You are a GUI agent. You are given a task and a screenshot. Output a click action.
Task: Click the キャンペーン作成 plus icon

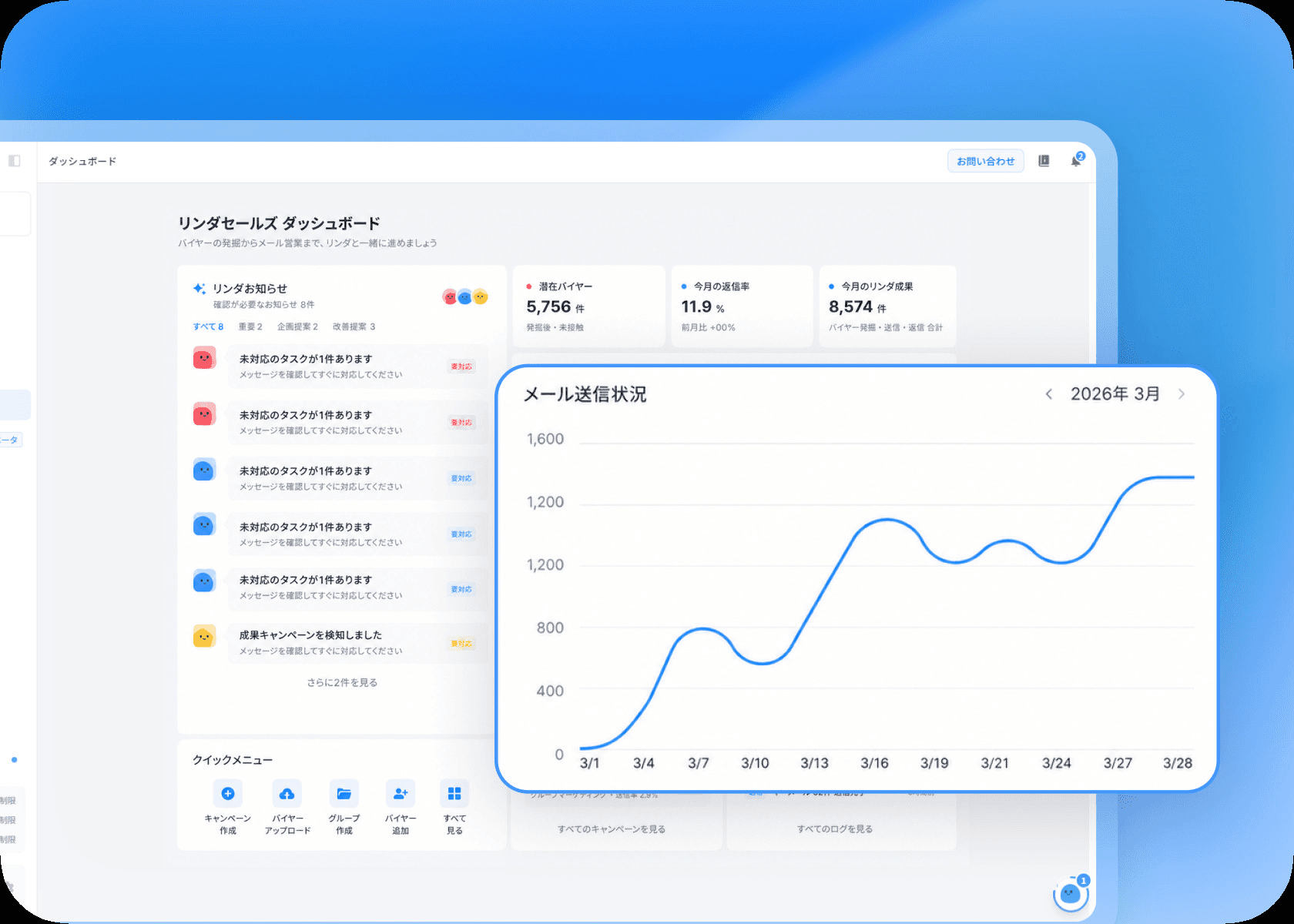tap(228, 793)
